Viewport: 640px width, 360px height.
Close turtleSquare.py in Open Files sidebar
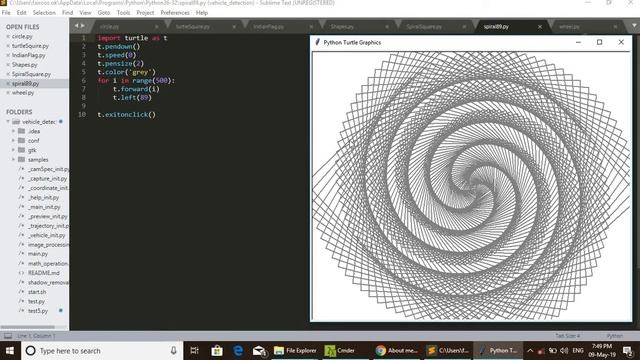pos(8,46)
